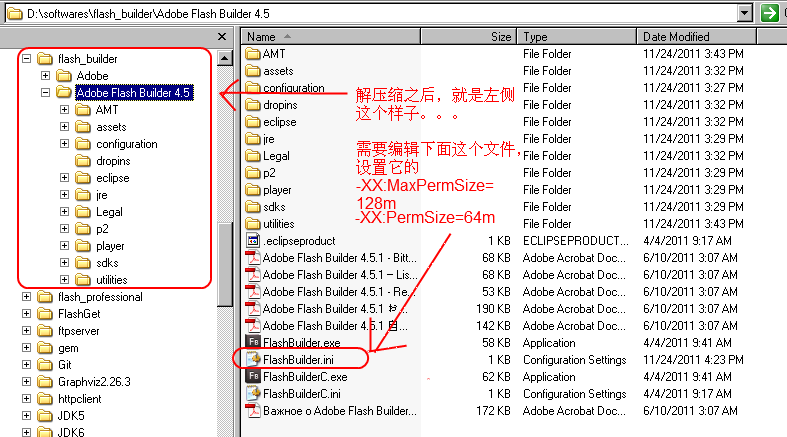Viewport: 787px width, 437px height.
Task: Select player folder in tree
Action: (110, 246)
